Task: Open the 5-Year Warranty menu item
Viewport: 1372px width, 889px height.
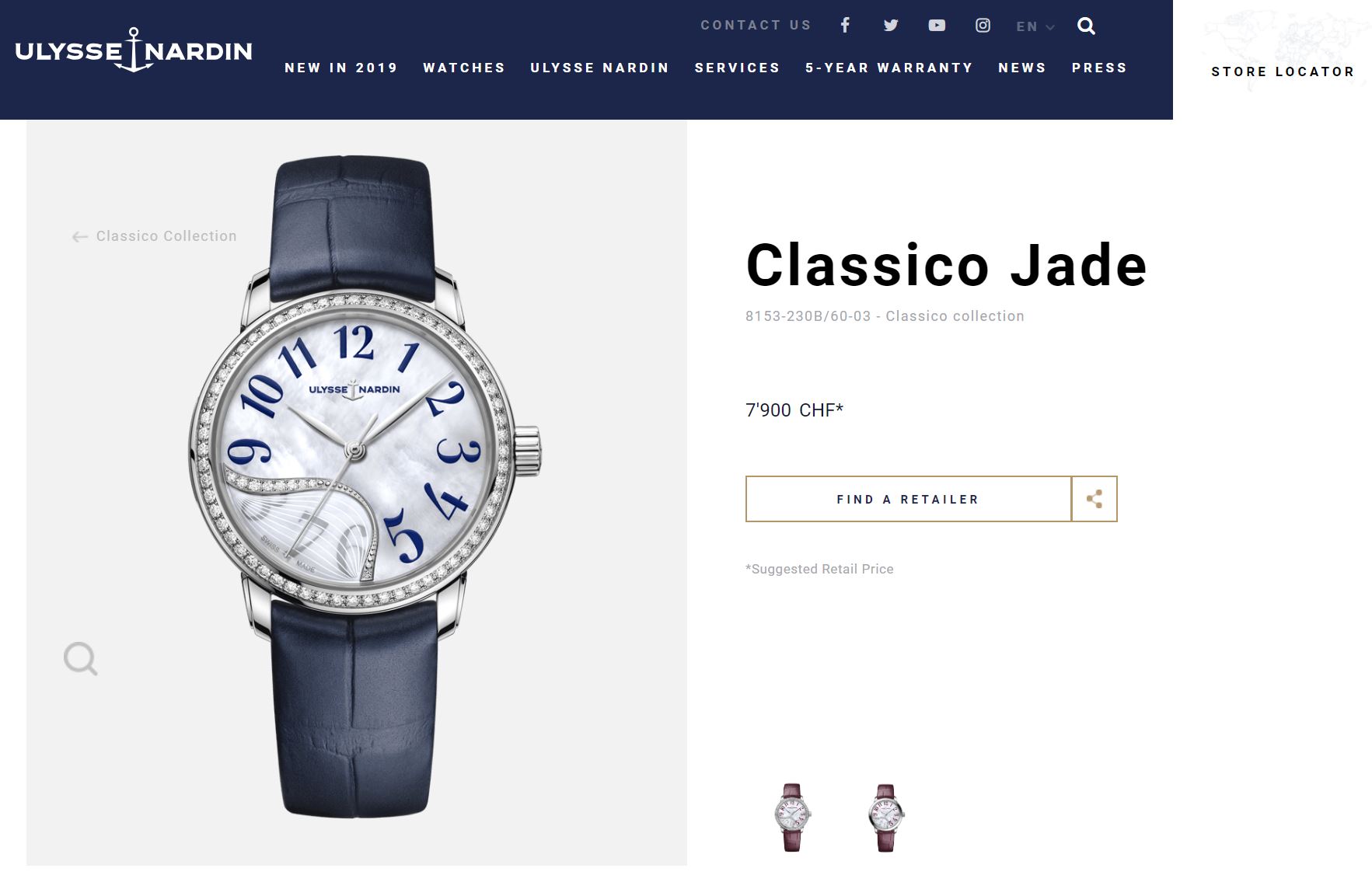Action: click(889, 68)
